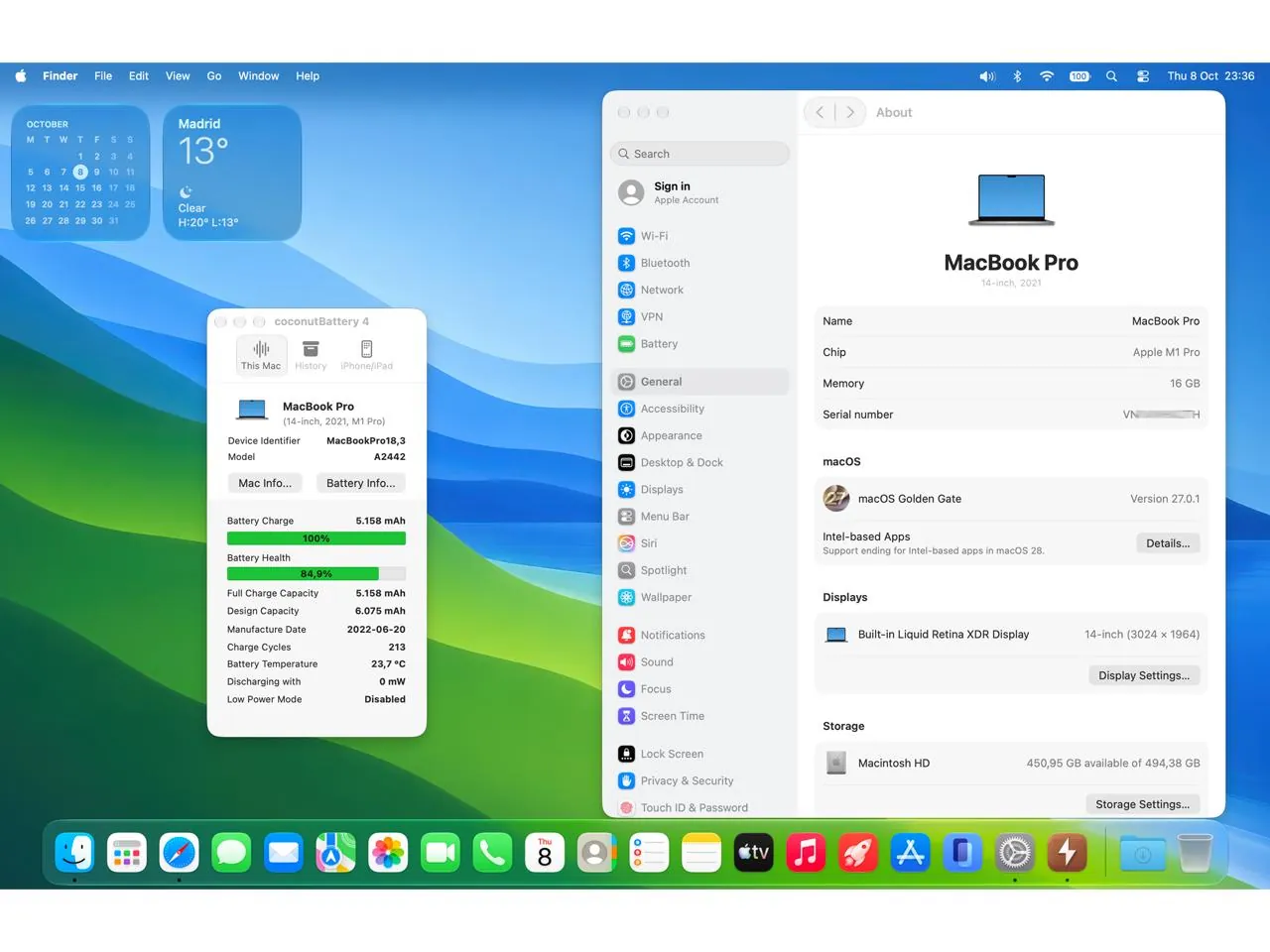
Task: Select This Mac tab in coconutBattery
Action: [x=261, y=354]
